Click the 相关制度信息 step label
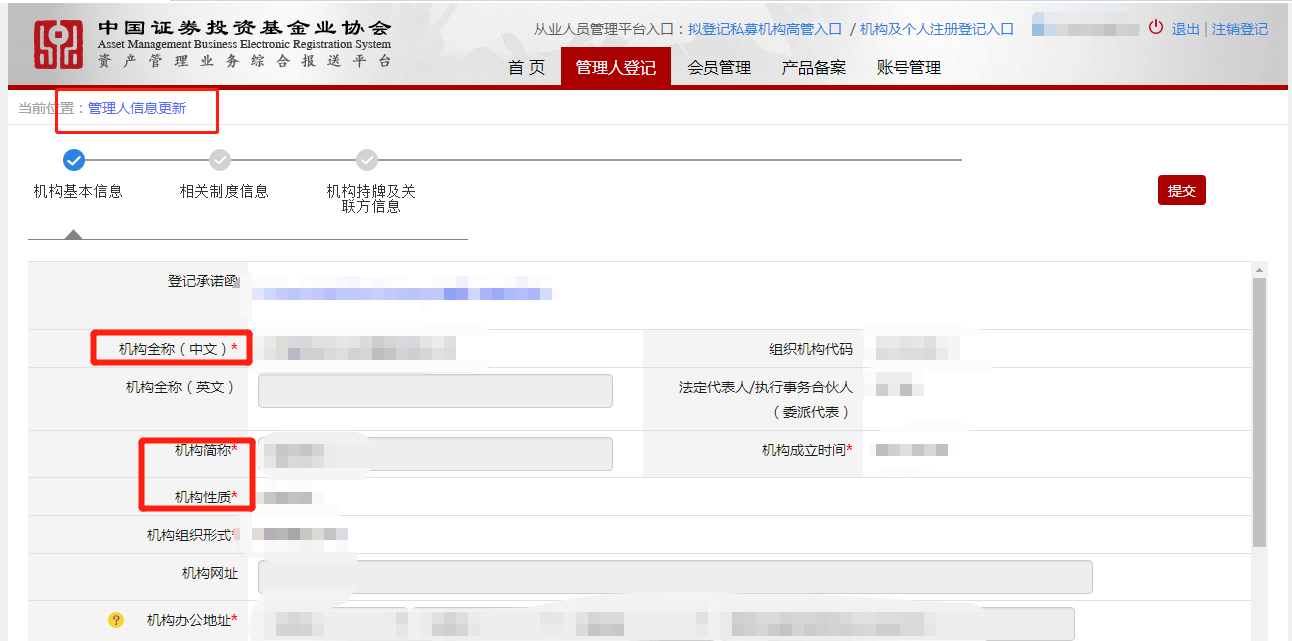The image size is (1292, 641). point(224,191)
